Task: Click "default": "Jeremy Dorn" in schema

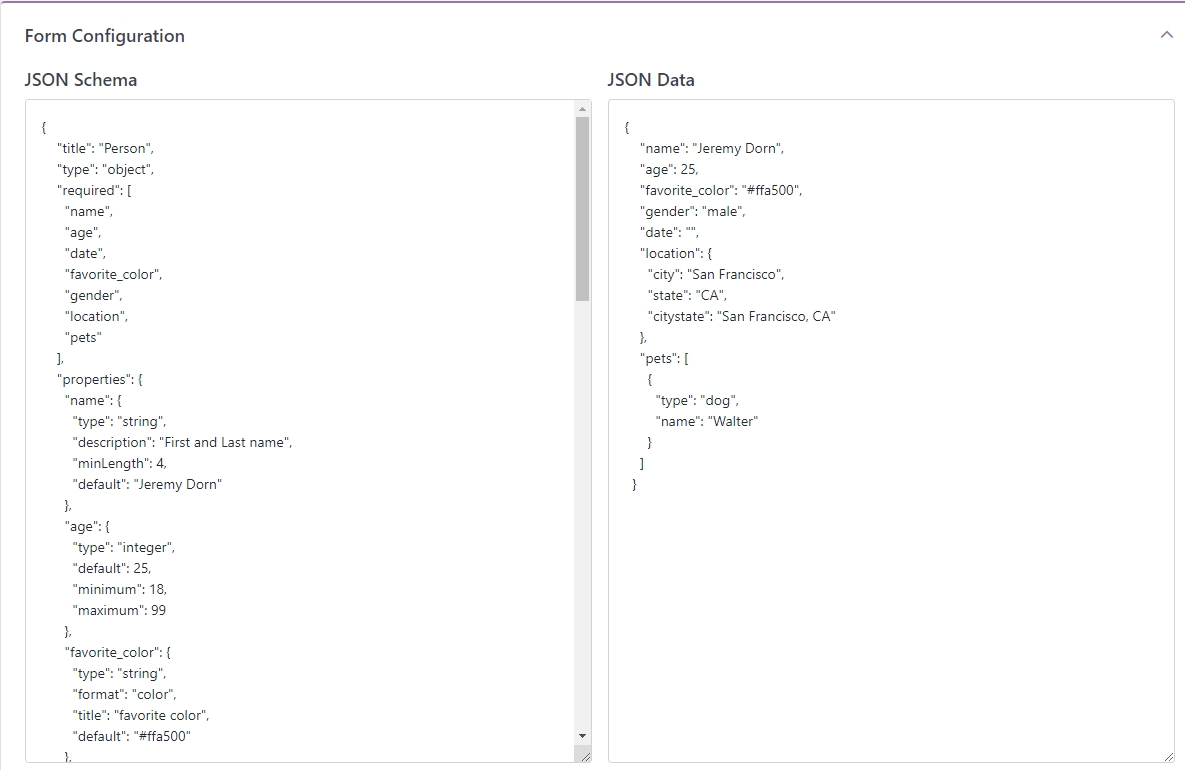Action: 147,484
